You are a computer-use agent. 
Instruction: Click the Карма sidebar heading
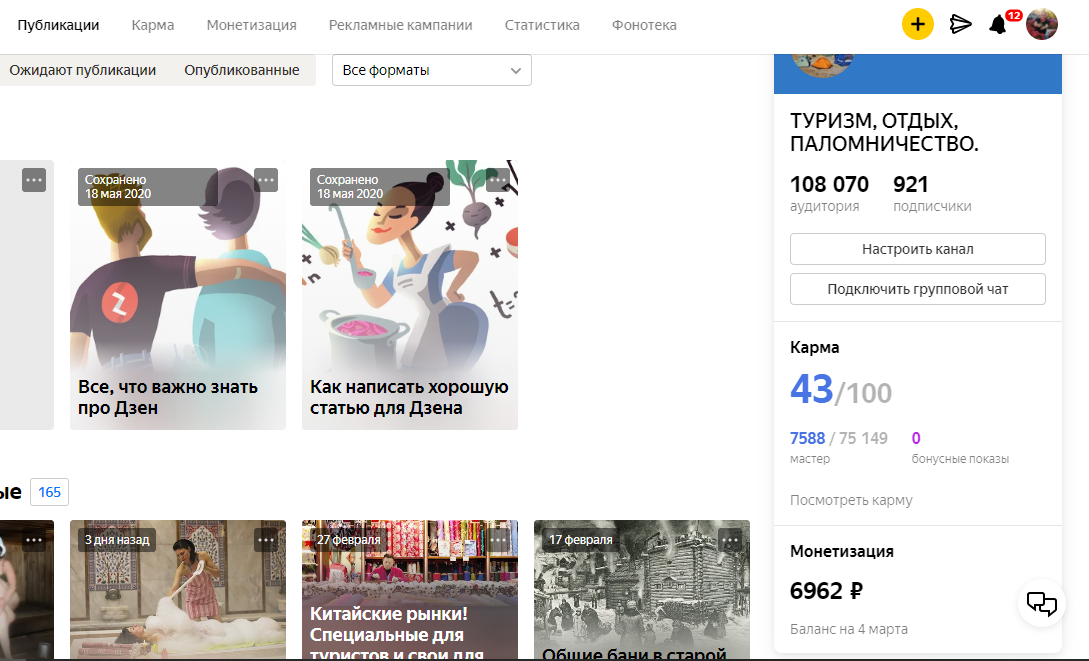pyautogui.click(x=815, y=347)
